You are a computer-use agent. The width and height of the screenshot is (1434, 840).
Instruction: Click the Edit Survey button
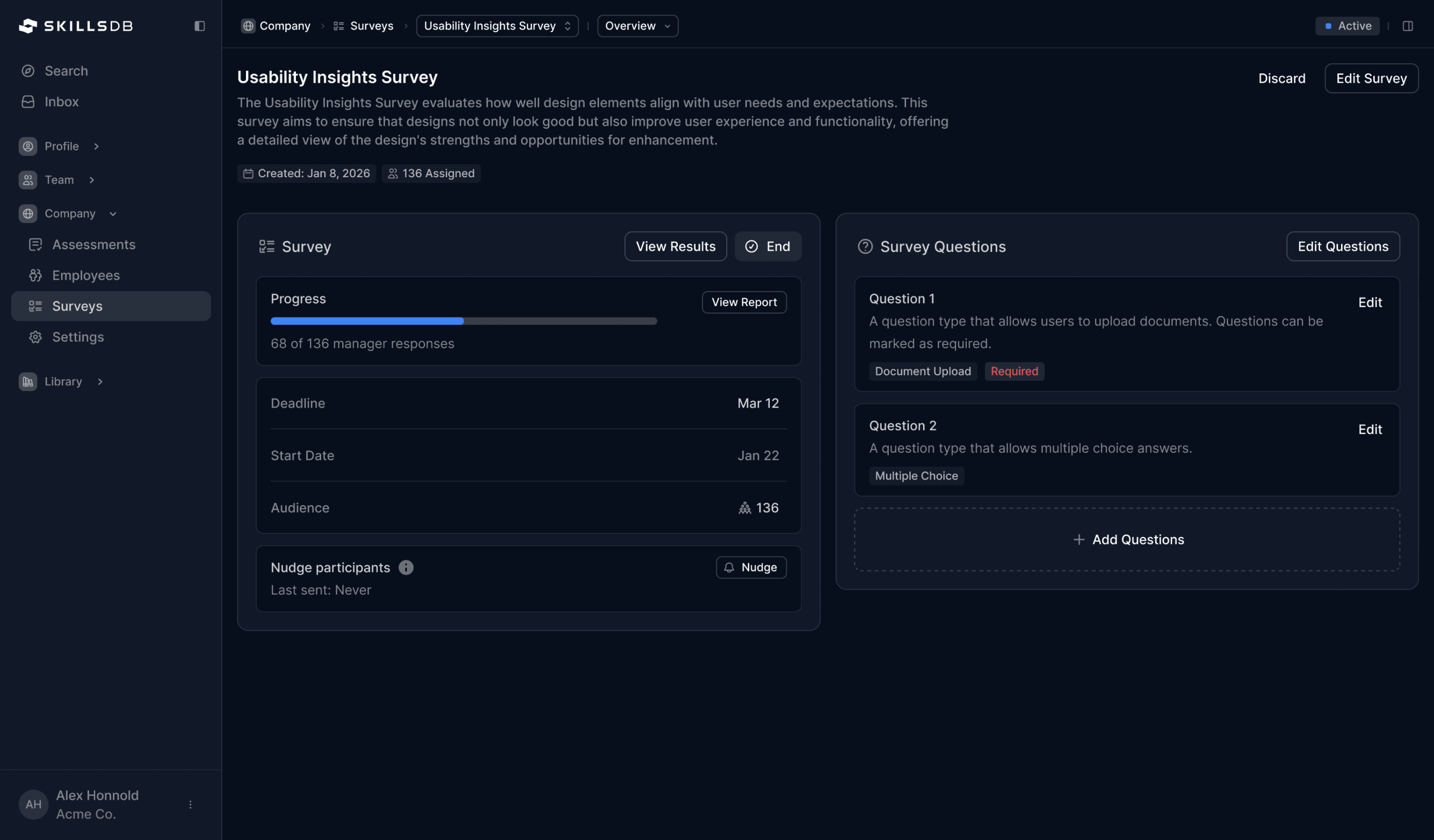(1371, 78)
